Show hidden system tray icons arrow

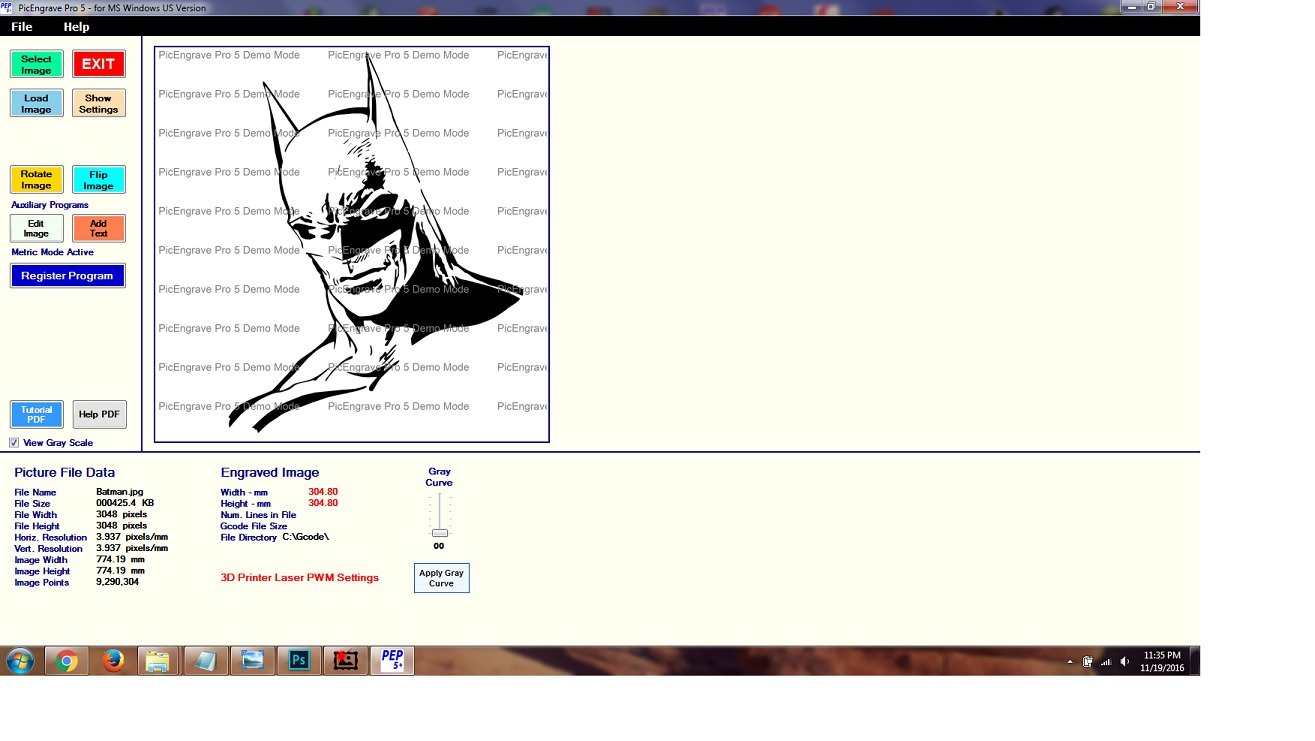[1070, 661]
